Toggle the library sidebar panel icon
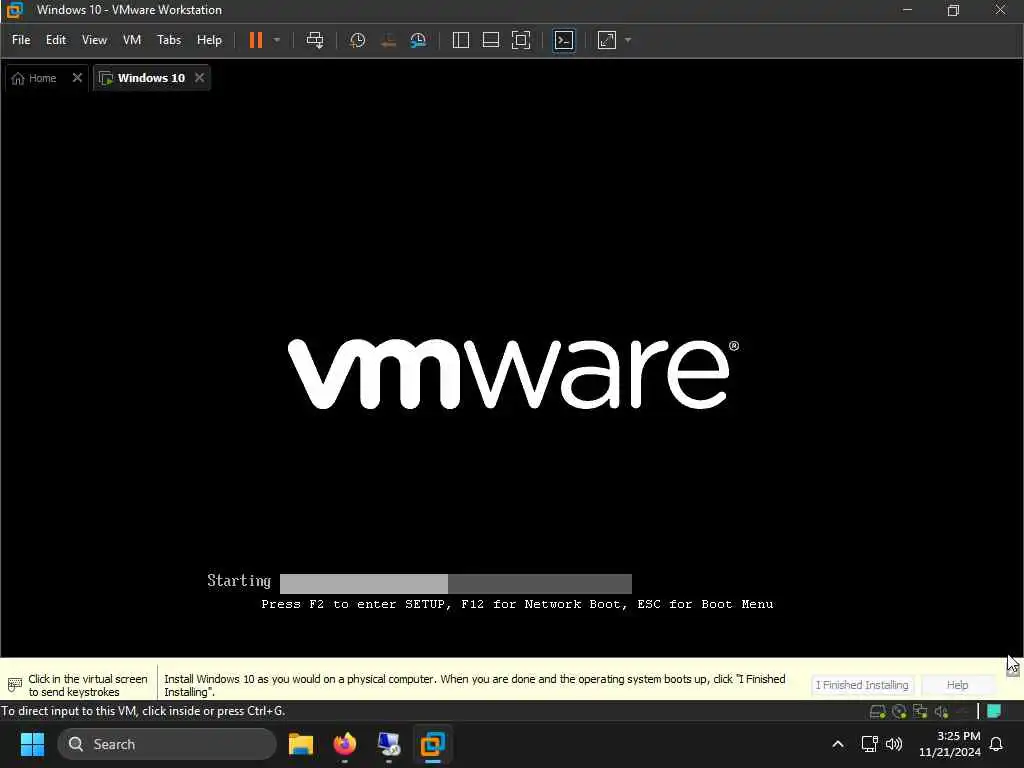 tap(460, 40)
